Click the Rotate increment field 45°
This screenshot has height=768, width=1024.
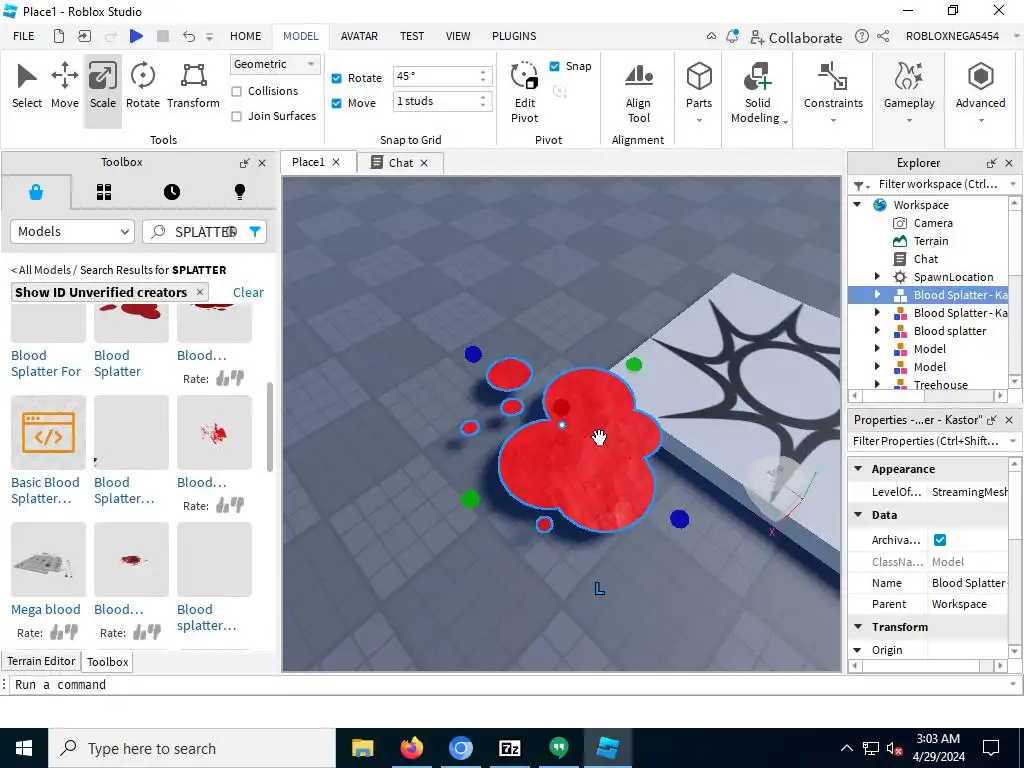[x=435, y=76]
